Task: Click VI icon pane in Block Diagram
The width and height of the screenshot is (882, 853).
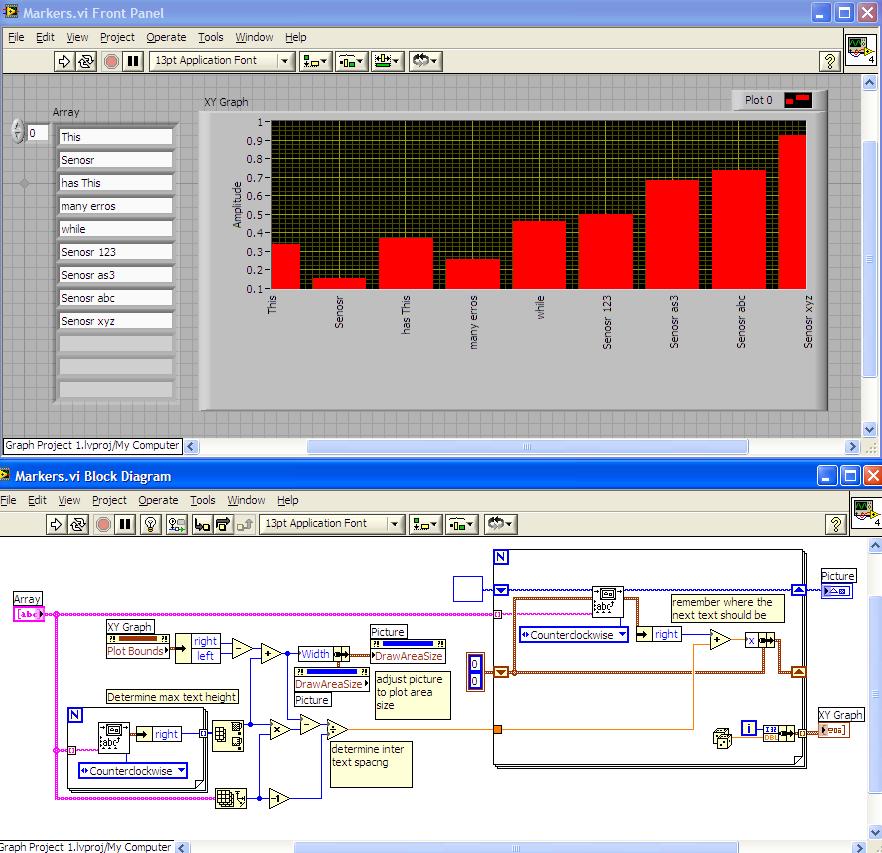Action: (x=866, y=513)
